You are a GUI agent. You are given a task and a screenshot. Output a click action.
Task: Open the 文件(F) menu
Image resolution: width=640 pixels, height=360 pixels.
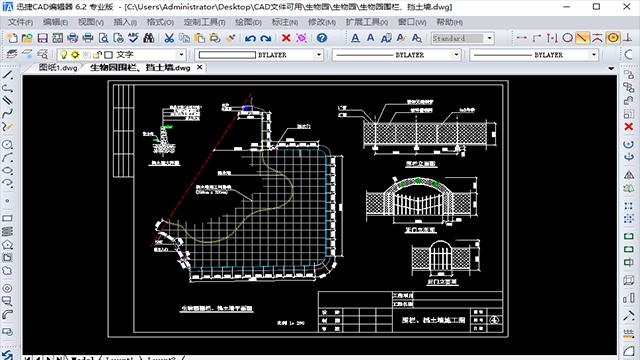click(x=20, y=22)
